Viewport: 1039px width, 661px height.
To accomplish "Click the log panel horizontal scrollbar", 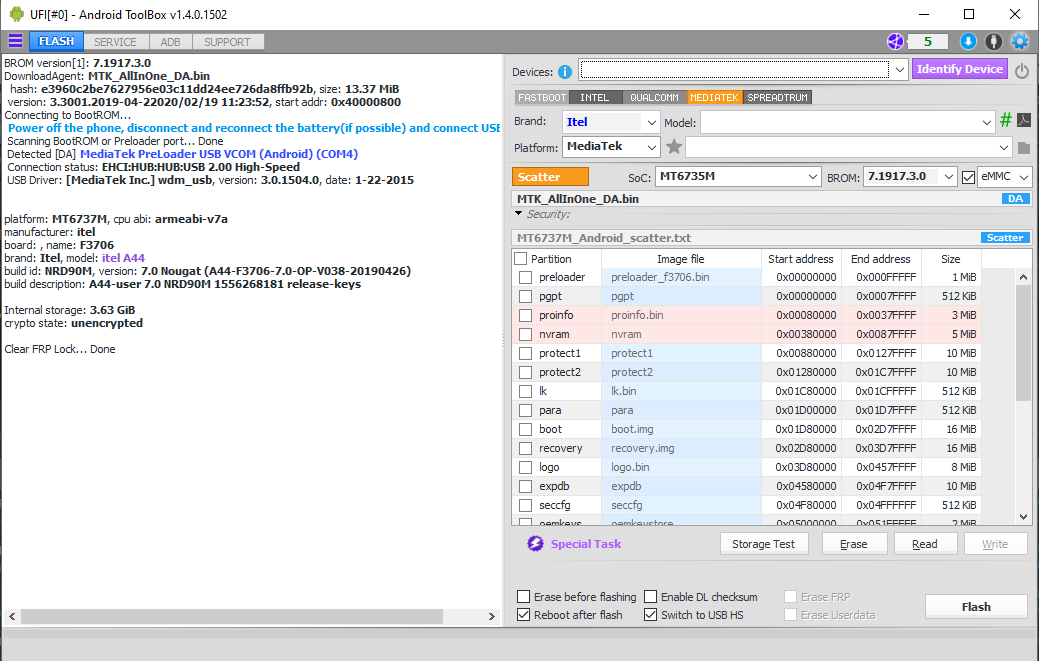I will [x=232, y=616].
